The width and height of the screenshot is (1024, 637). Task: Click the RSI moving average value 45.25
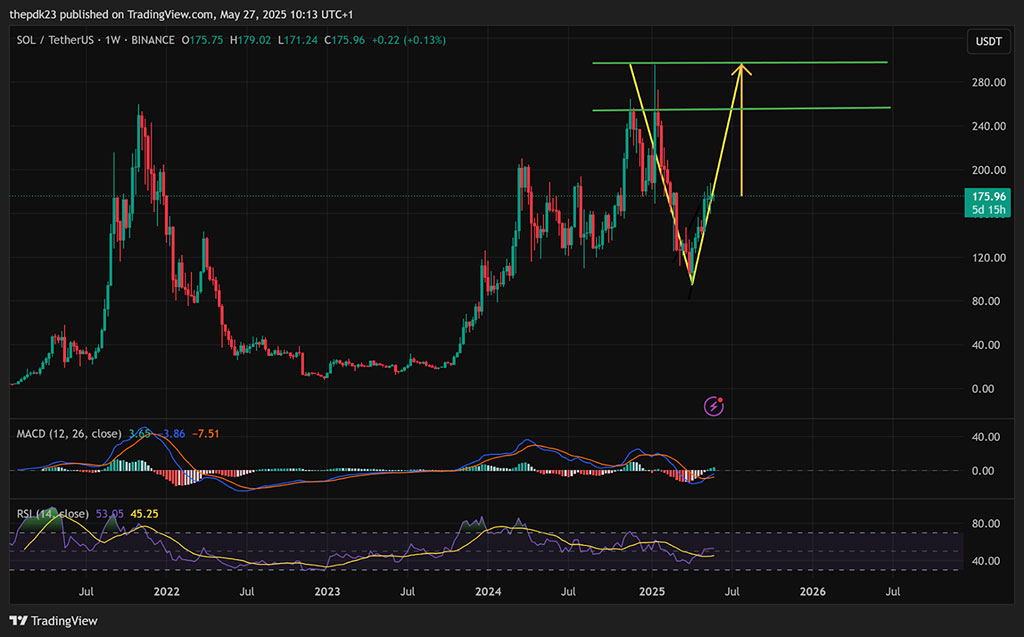click(x=144, y=514)
